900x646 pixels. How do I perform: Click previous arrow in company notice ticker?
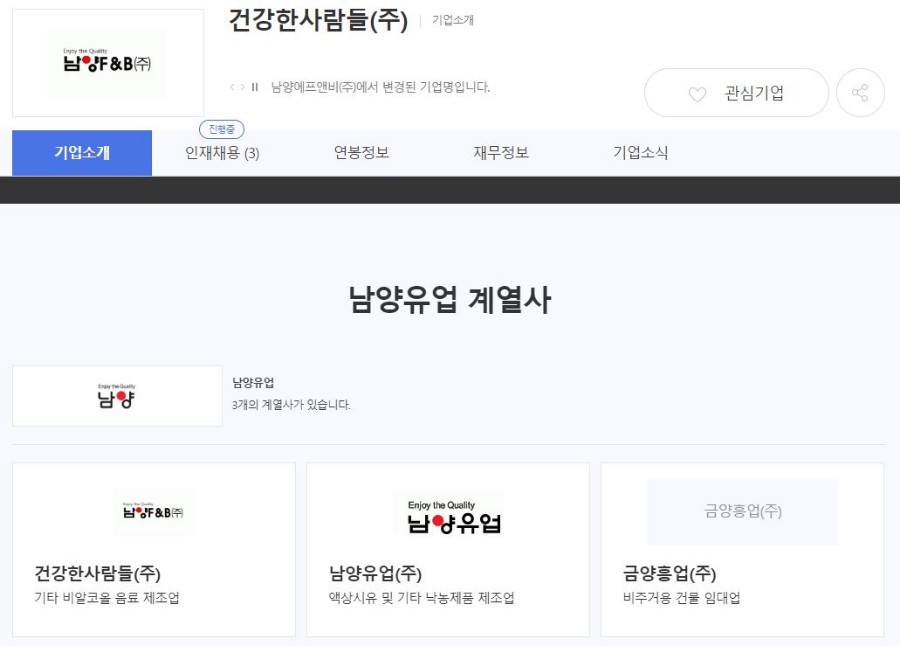[x=232, y=87]
